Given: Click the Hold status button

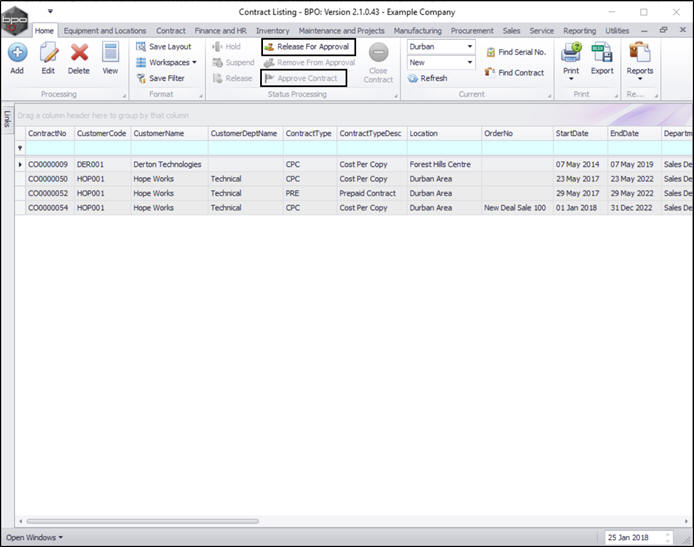Looking at the screenshot, I should [227, 46].
